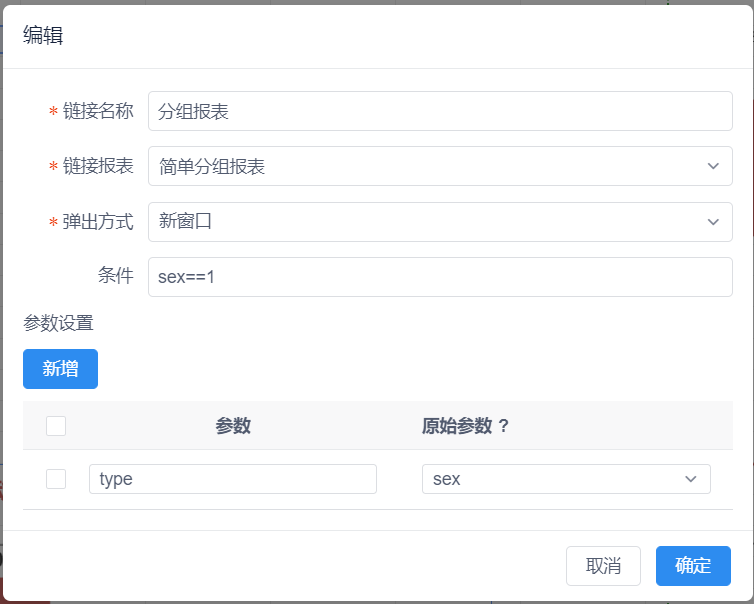Click the 原始参数 column header text
The width and height of the screenshot is (754, 604).
tap(457, 426)
